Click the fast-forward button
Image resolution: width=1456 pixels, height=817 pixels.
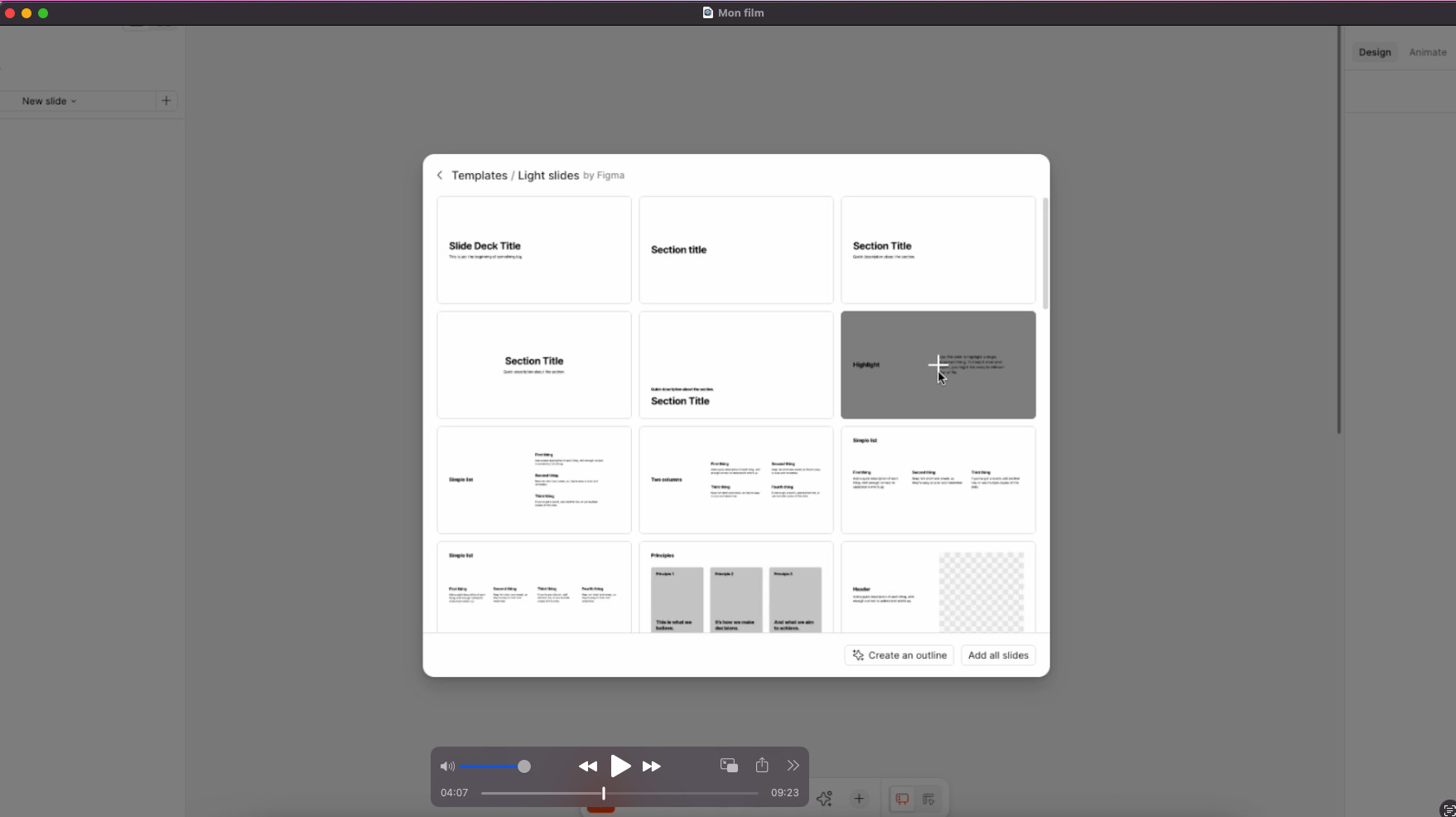tap(652, 766)
